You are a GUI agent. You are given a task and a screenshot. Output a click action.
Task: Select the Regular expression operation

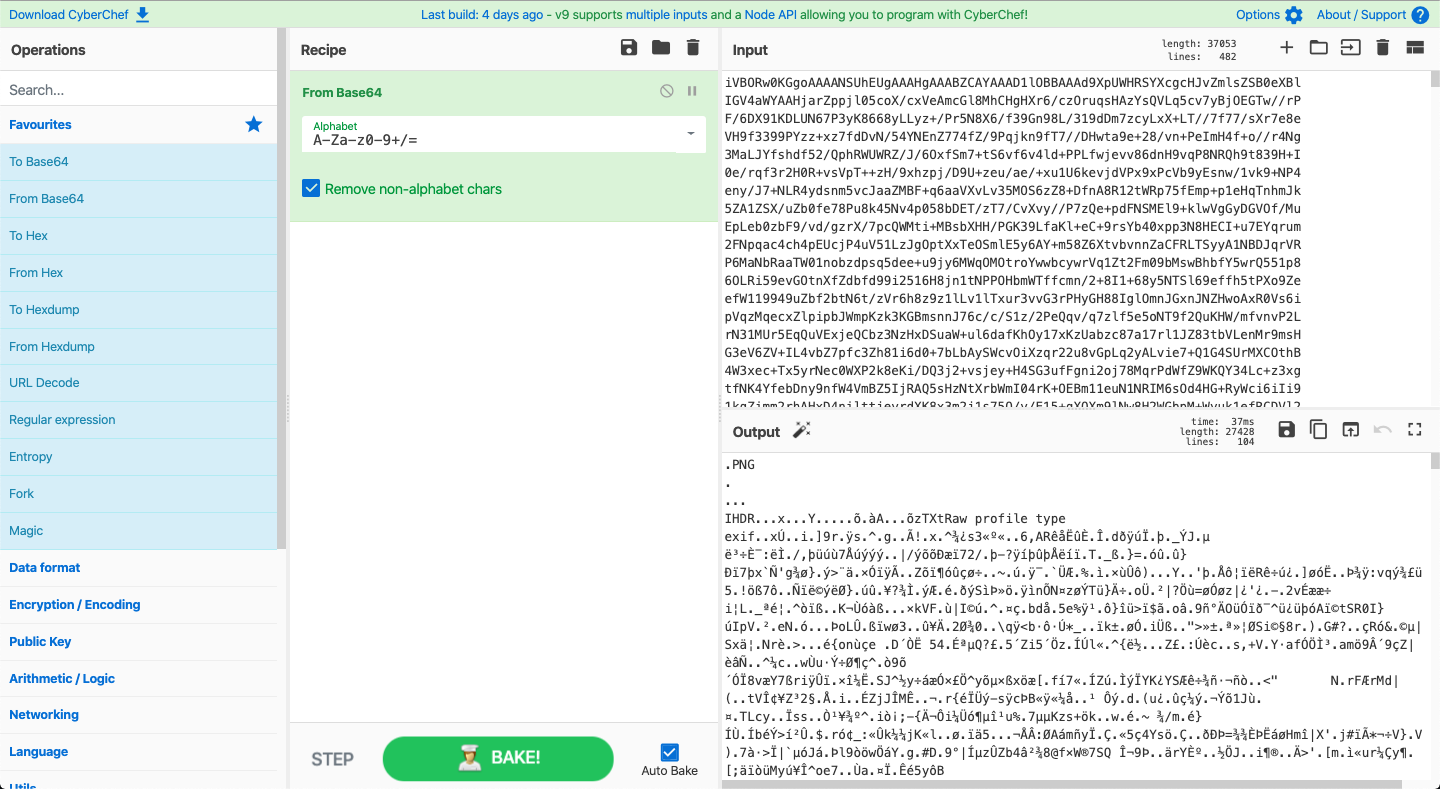138,419
